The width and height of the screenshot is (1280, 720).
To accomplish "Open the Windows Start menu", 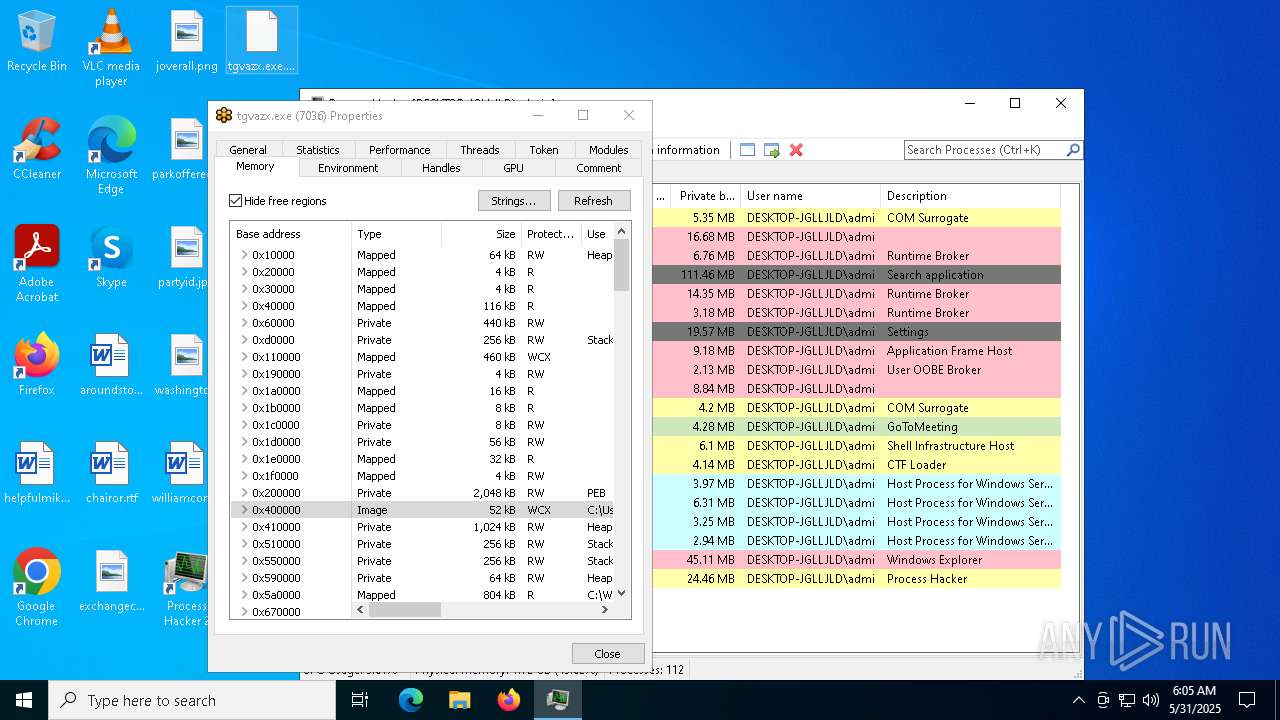I will [x=24, y=700].
